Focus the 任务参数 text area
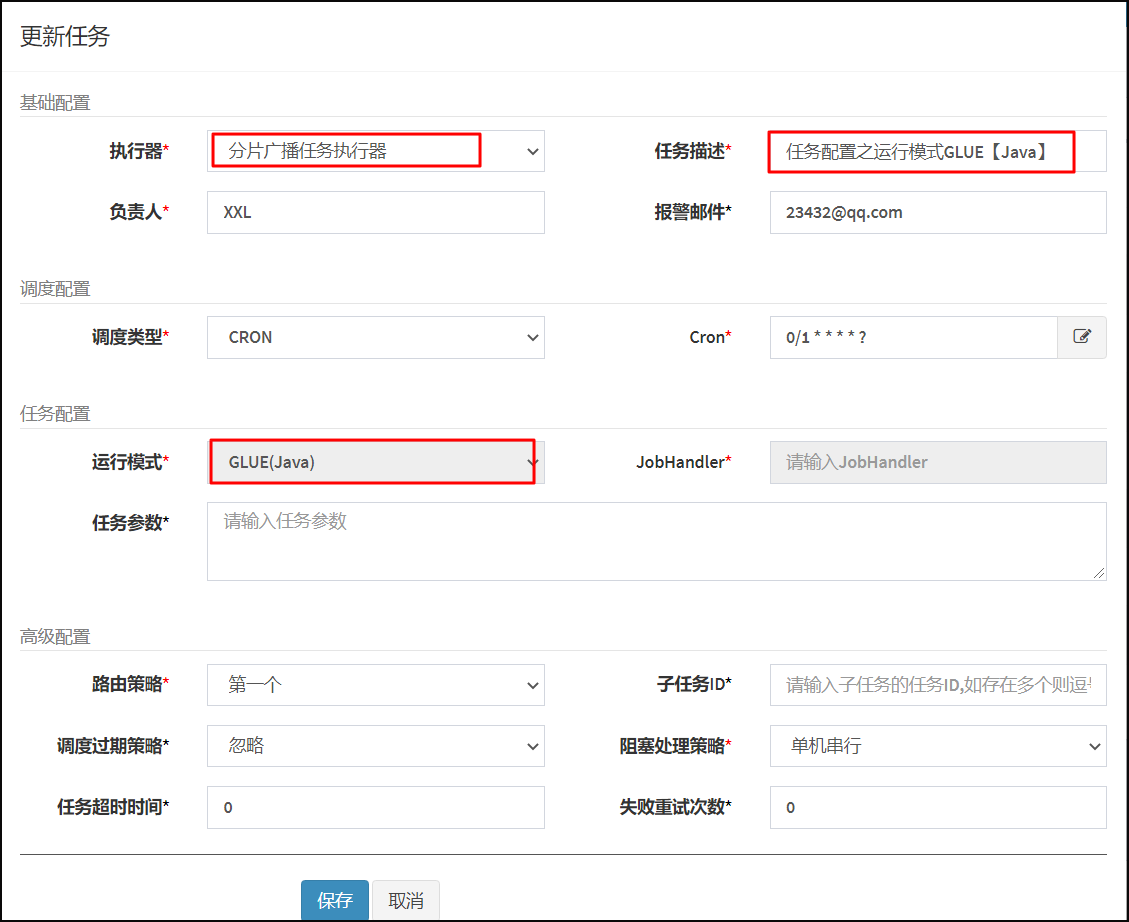The image size is (1129, 922). [x=657, y=541]
